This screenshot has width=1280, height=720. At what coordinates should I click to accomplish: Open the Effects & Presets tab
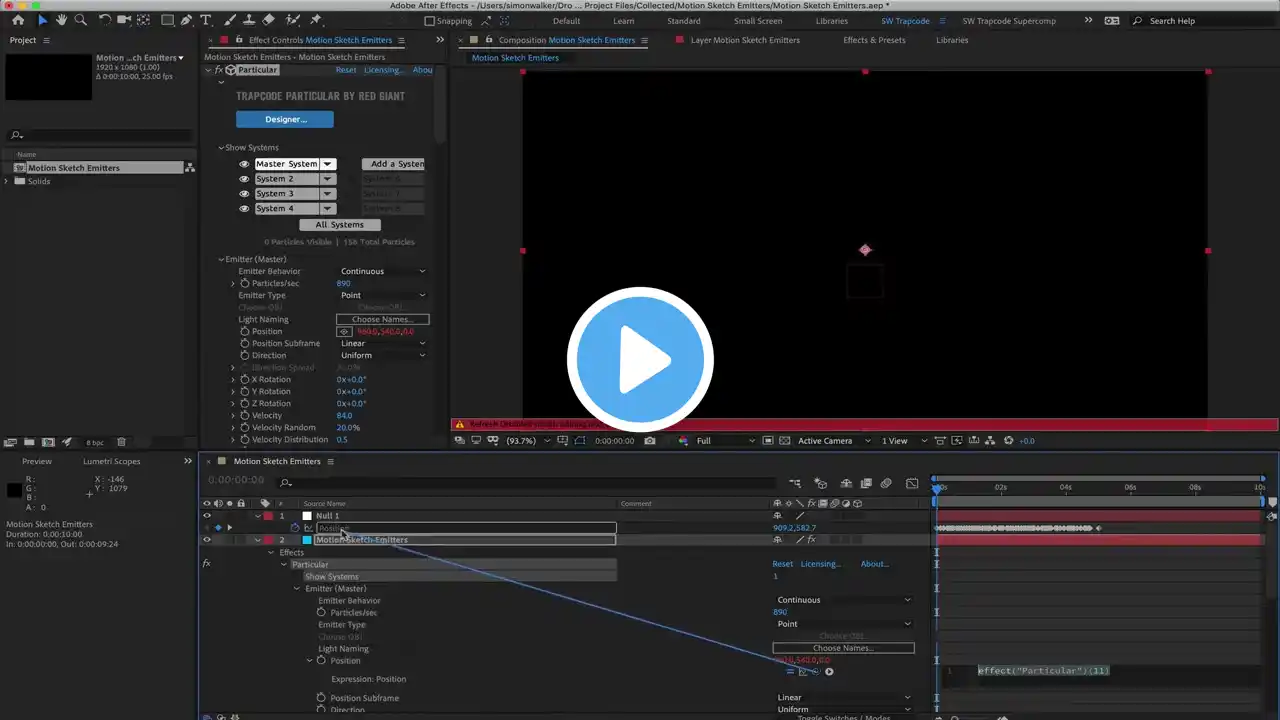pos(874,40)
